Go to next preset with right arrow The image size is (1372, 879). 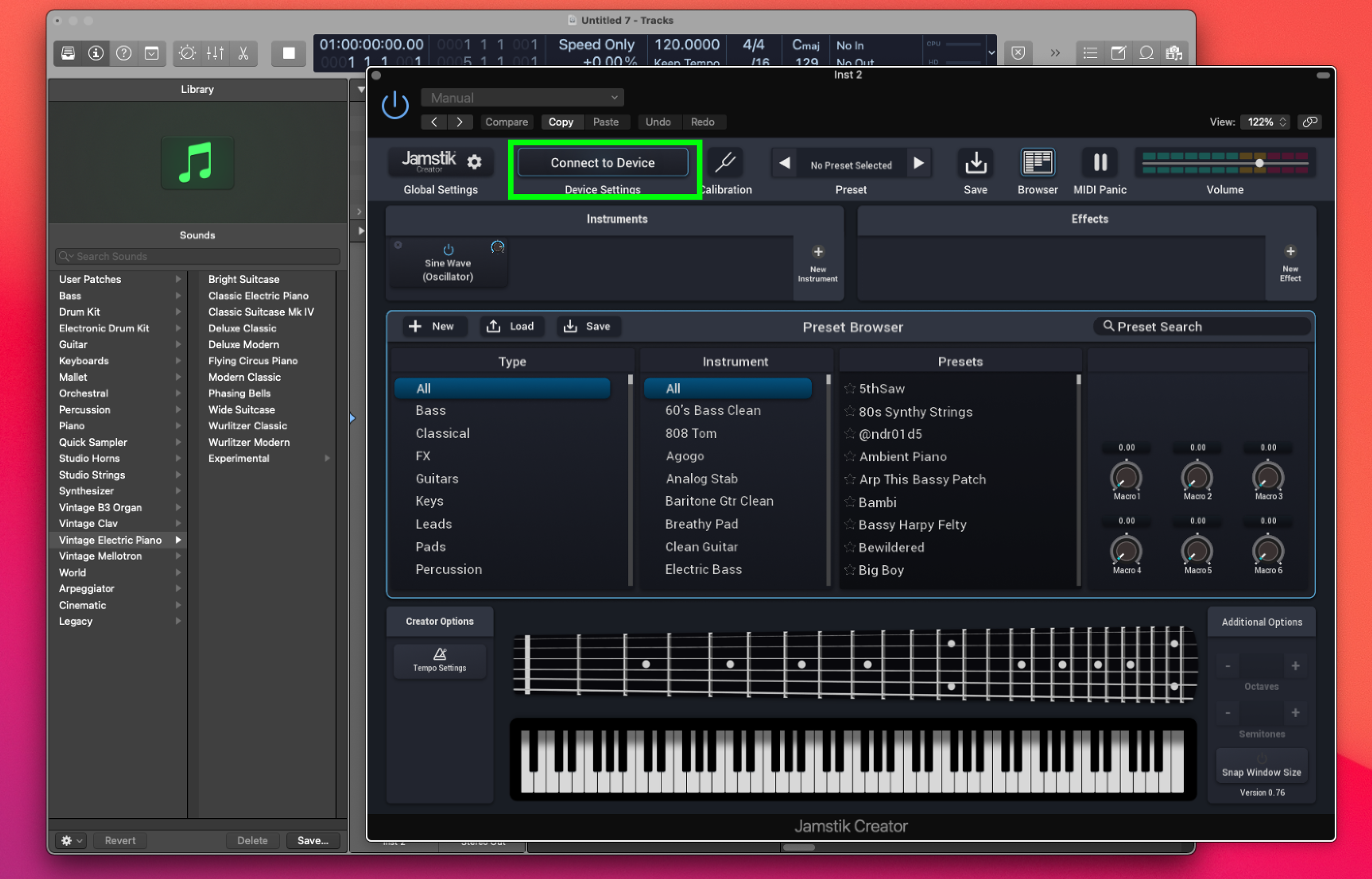coord(918,163)
